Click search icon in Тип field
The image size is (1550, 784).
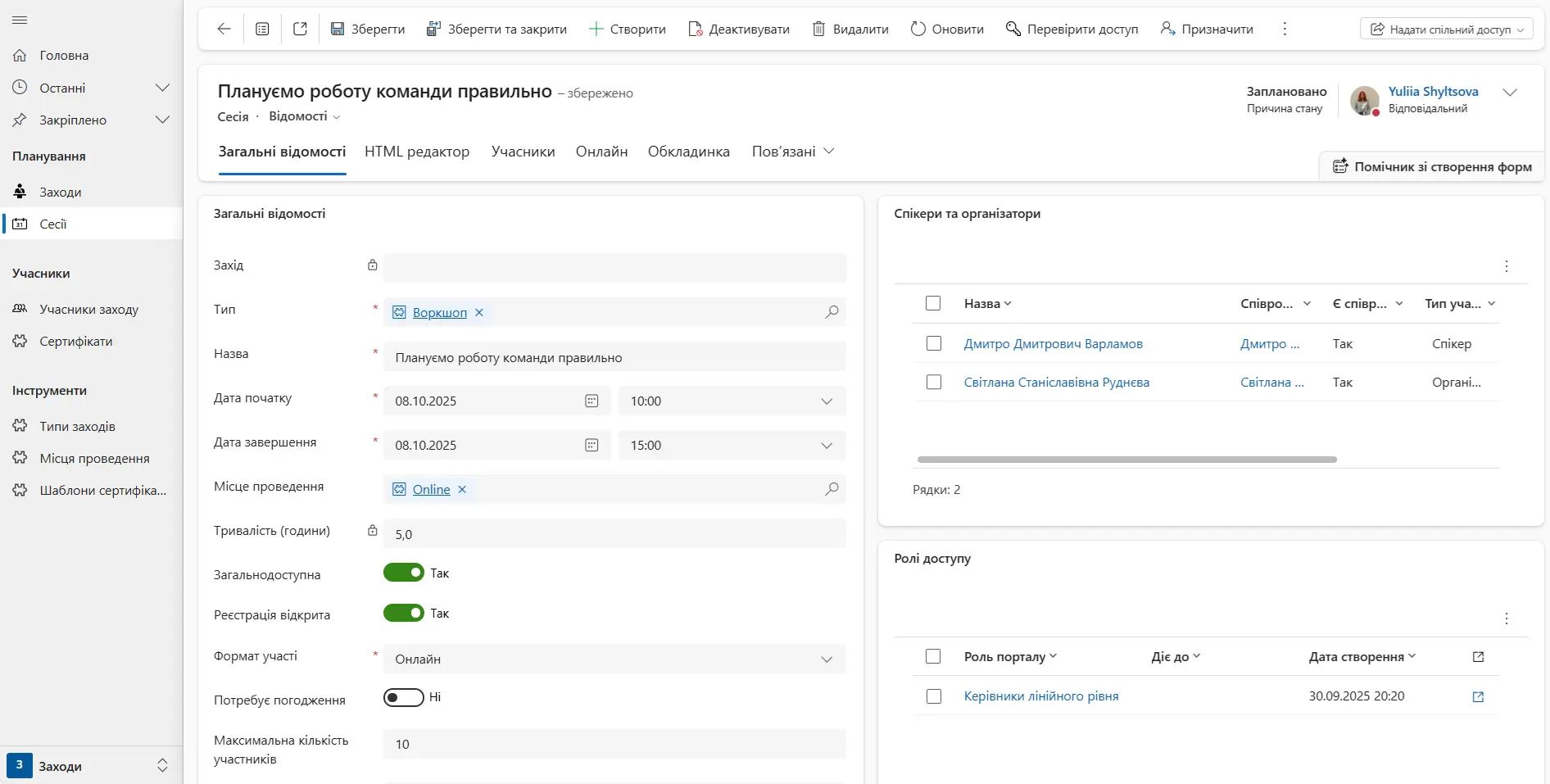click(832, 312)
